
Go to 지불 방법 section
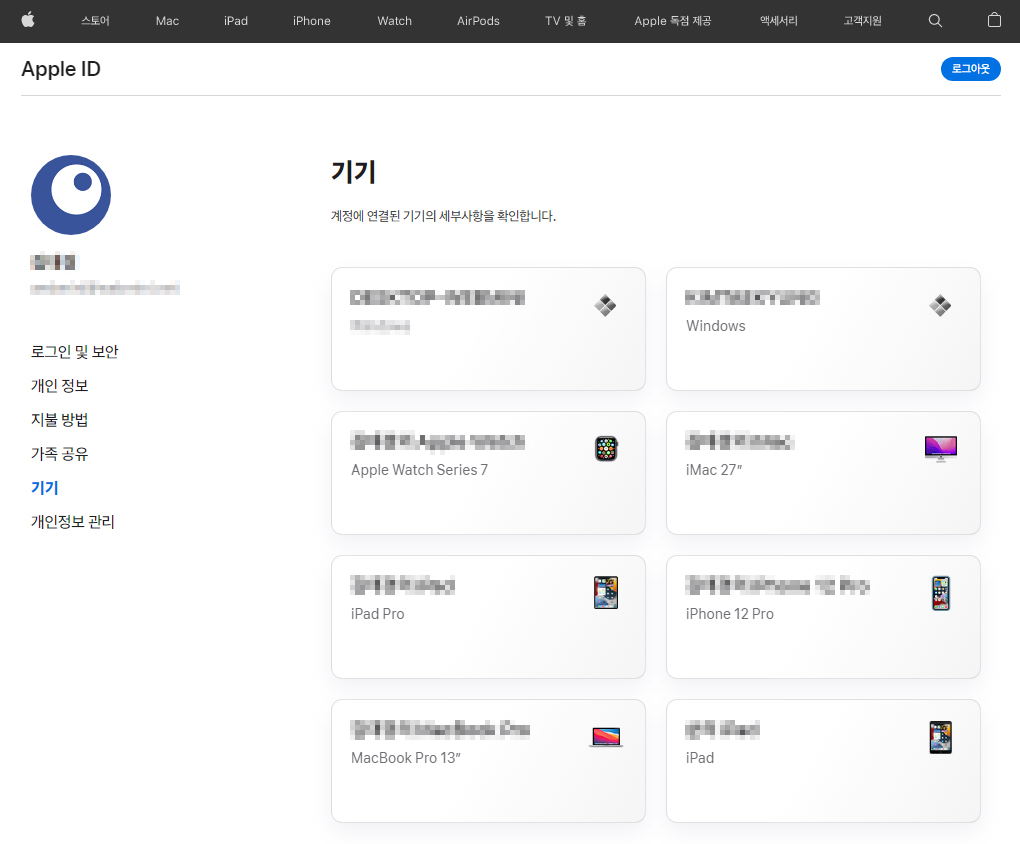coord(59,420)
